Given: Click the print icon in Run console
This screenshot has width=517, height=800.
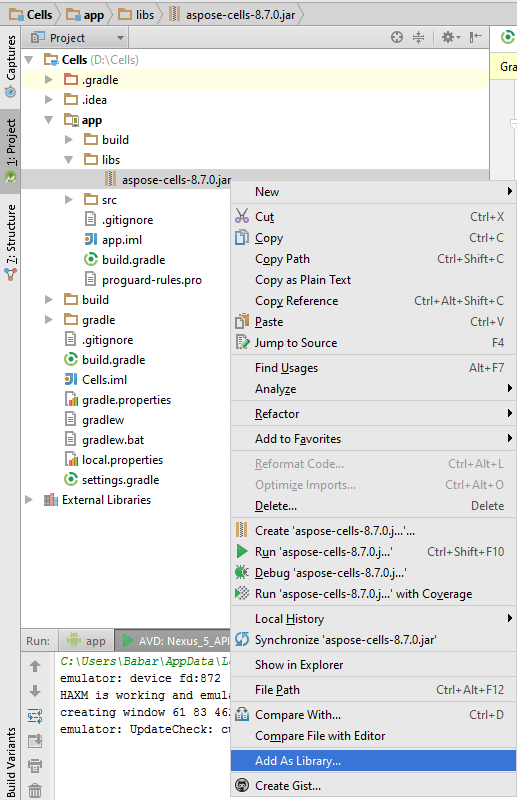Looking at the screenshot, I should point(35,765).
